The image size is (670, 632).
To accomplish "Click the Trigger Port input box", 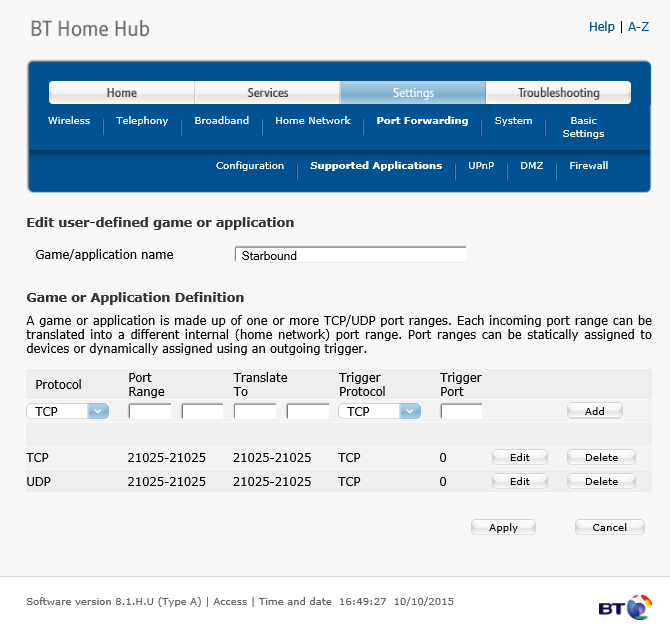I will (461, 411).
